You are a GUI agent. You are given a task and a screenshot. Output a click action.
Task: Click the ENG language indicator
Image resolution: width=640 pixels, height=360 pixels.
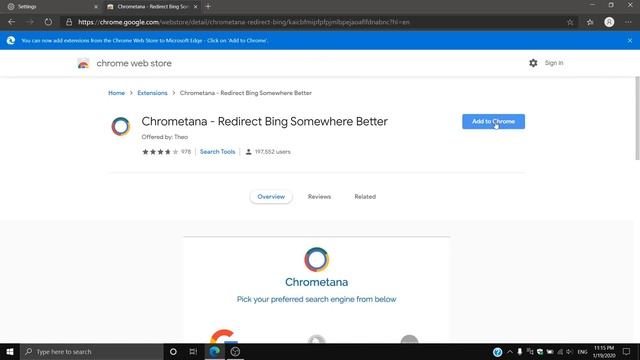click(582, 352)
